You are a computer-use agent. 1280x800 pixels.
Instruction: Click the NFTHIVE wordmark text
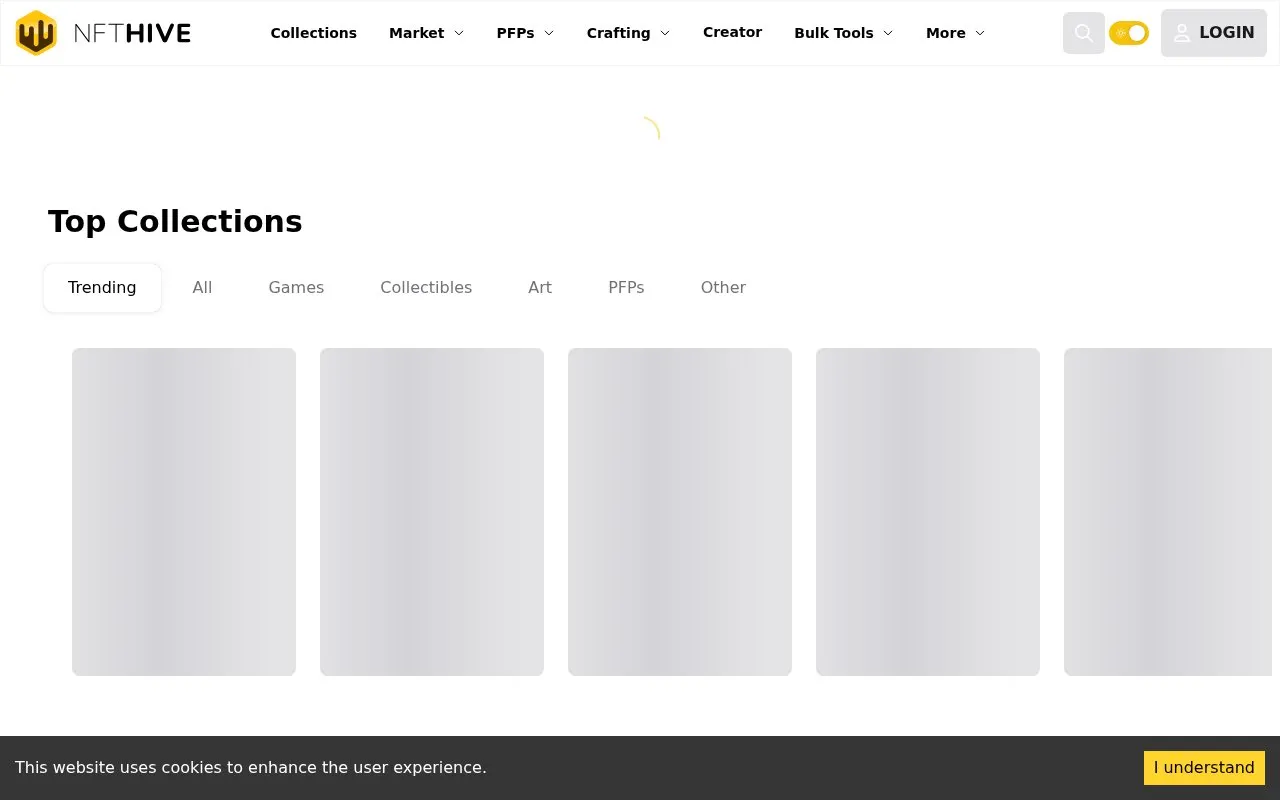132,33
